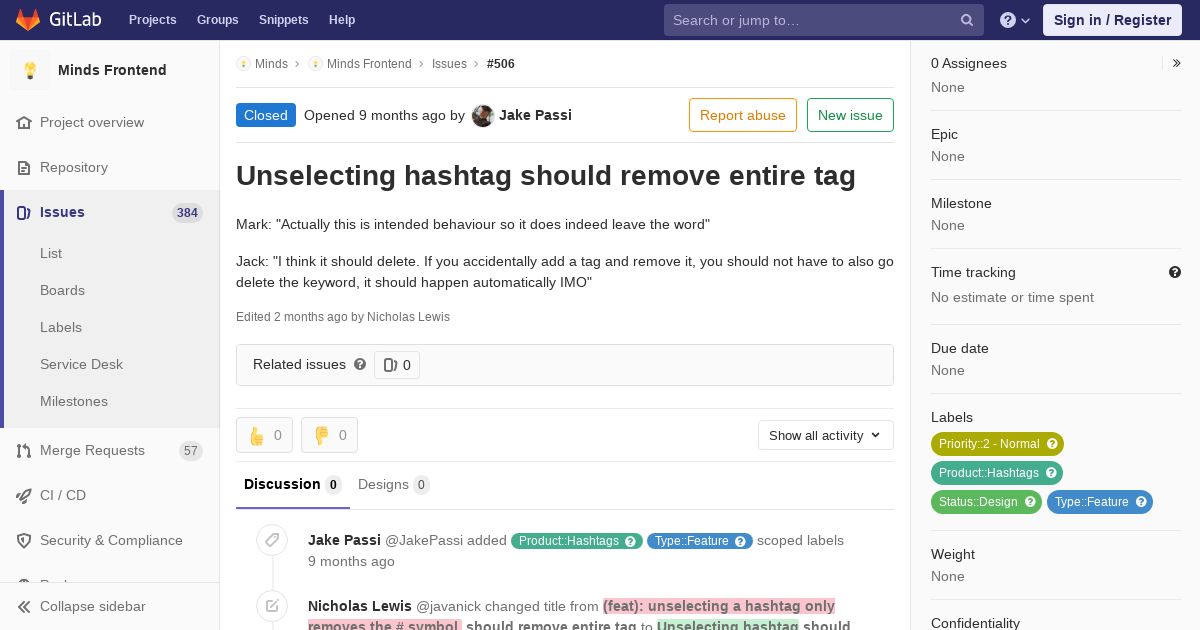Viewport: 1200px width, 630px height.
Task: Click the Minds Frontend lightbulb avatar
Action: point(30,70)
